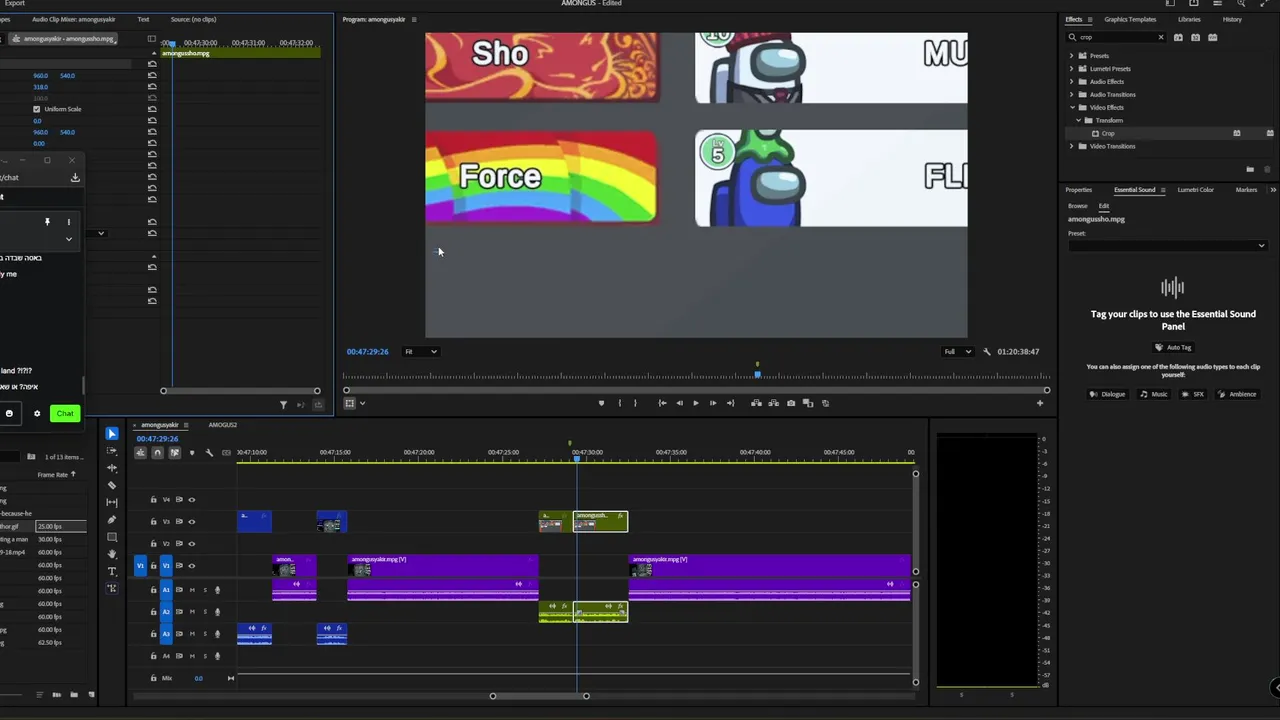
Task: Assign the SFX audio type
Action: 1193,394
